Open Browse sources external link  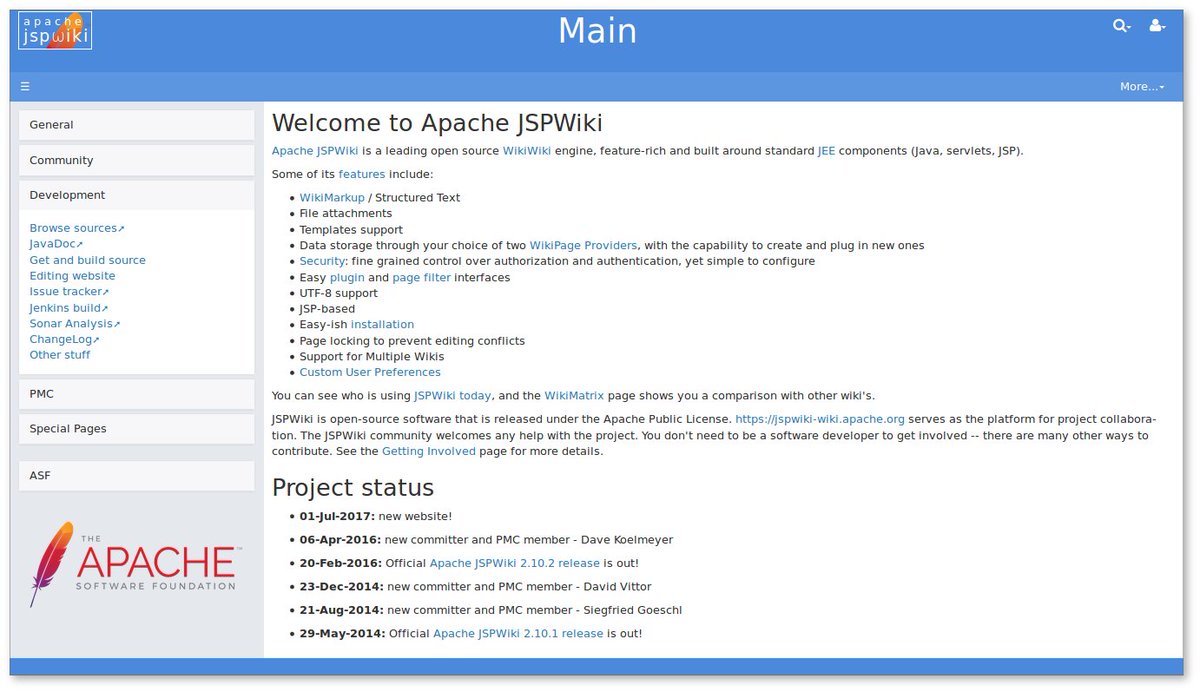pos(77,228)
